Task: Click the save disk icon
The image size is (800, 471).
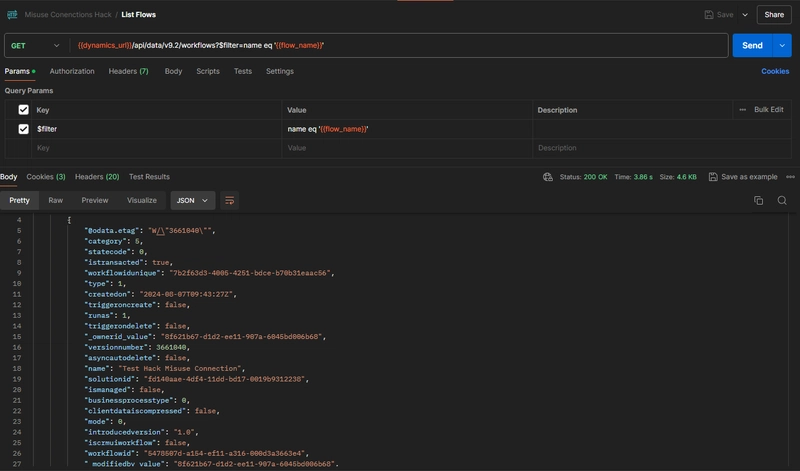Action: coord(709,15)
